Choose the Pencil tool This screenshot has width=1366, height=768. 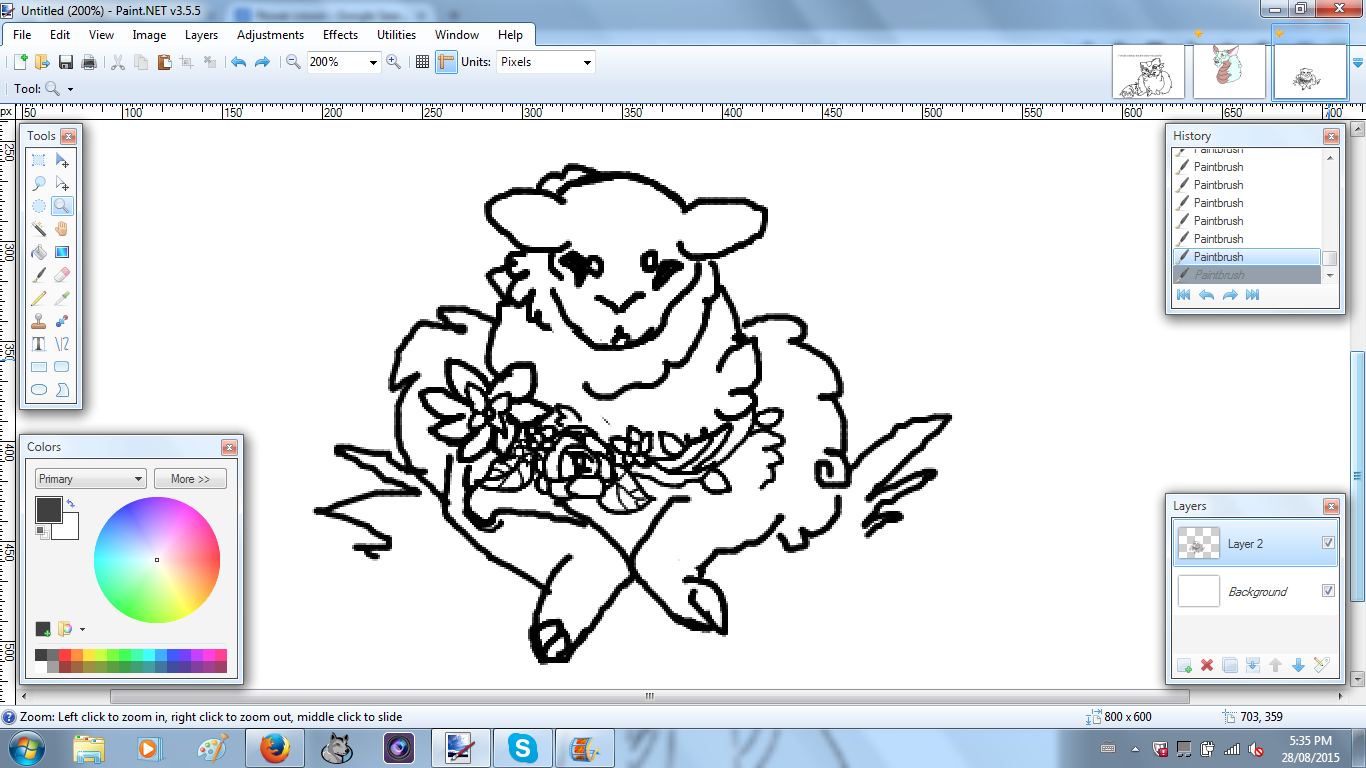pos(39,298)
